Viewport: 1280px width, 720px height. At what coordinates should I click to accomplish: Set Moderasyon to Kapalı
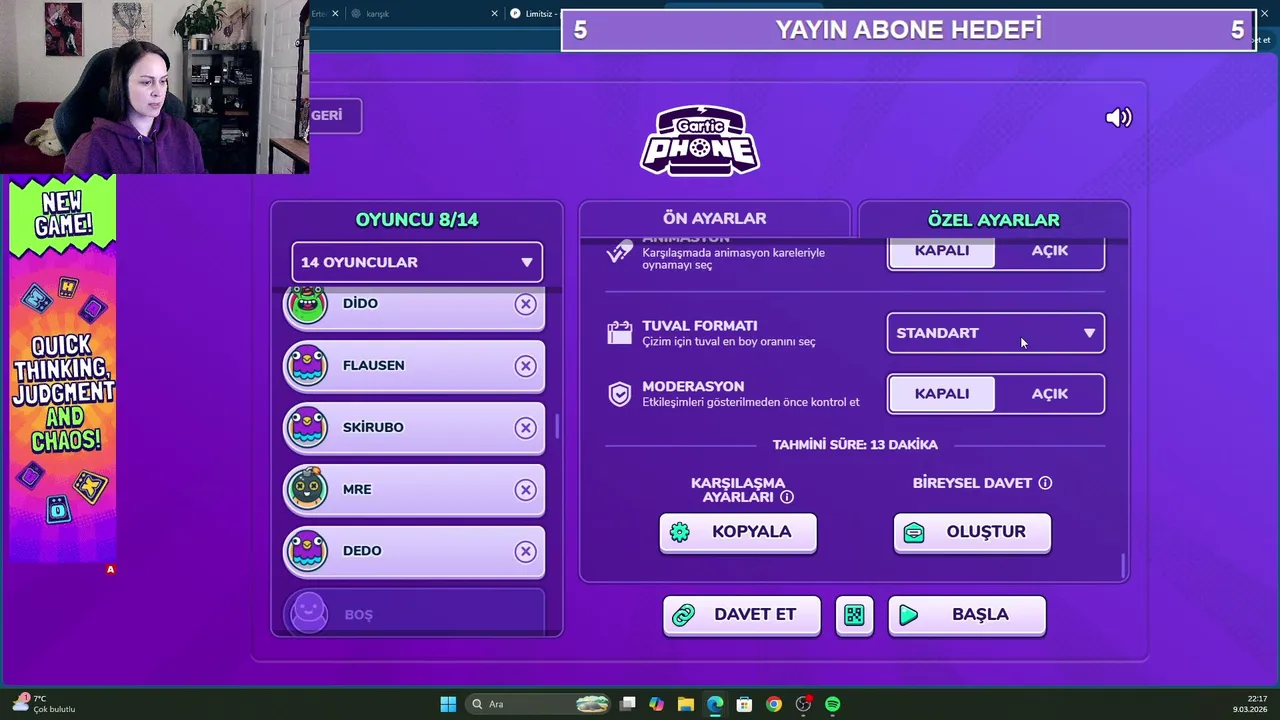[x=941, y=394]
